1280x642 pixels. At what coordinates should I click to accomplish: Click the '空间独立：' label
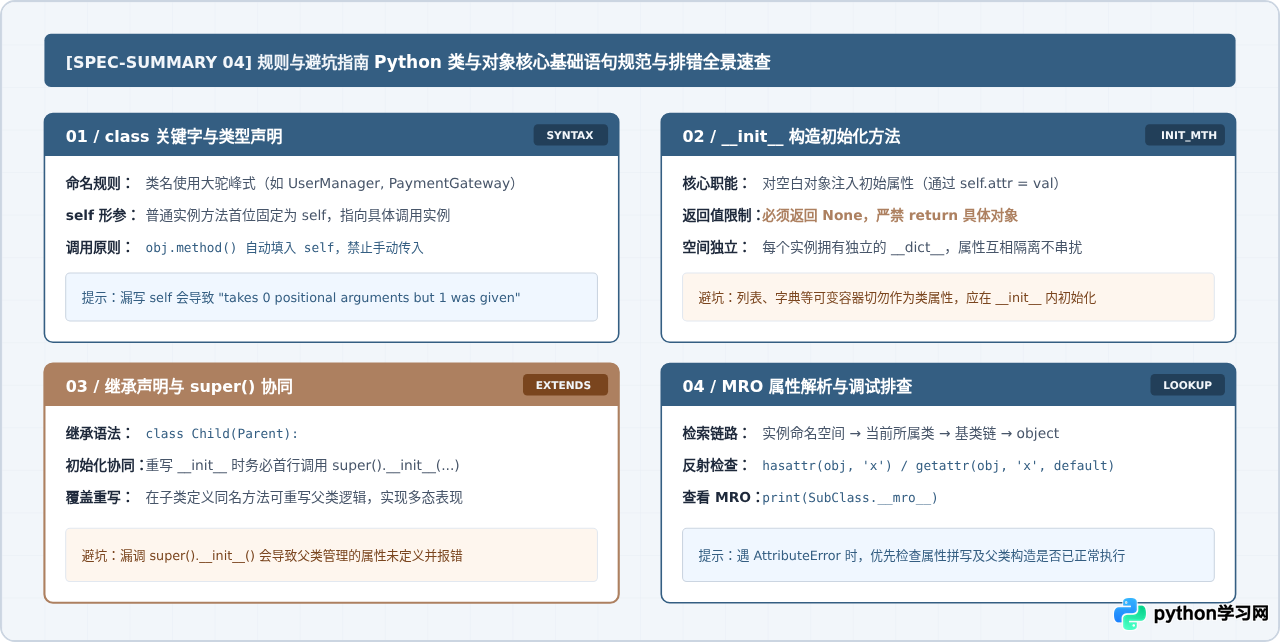[716, 247]
